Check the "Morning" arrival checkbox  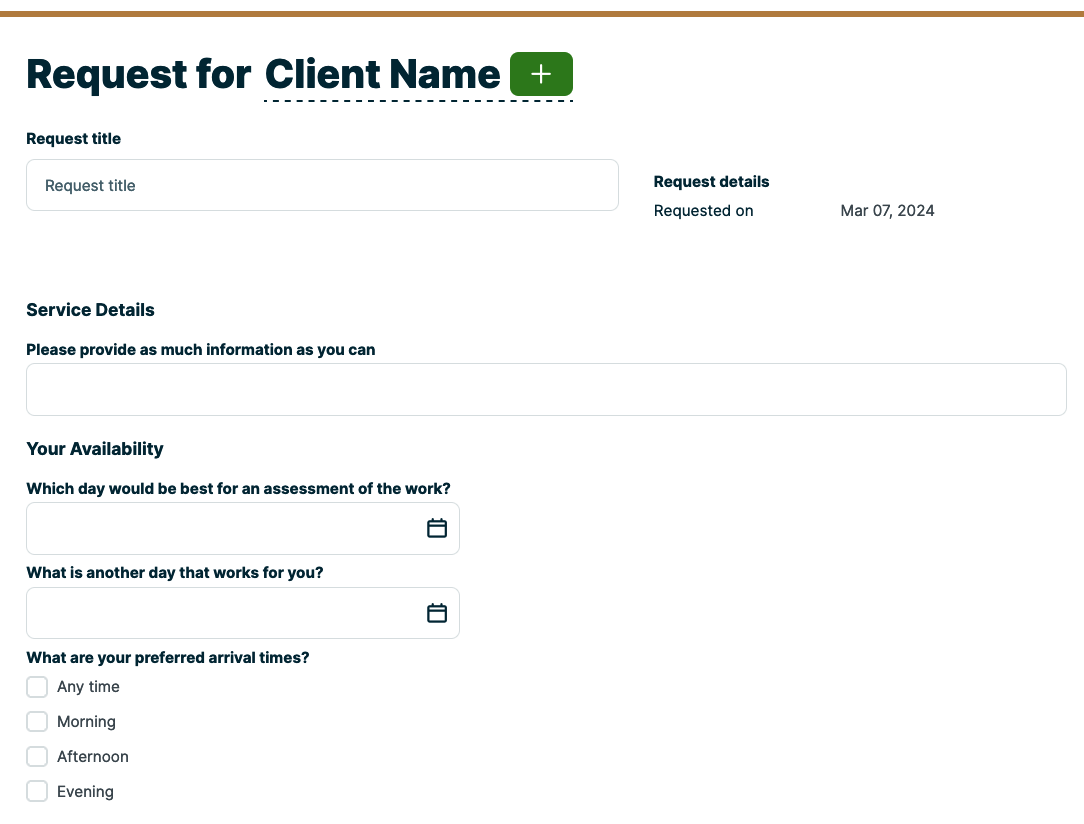coord(37,721)
